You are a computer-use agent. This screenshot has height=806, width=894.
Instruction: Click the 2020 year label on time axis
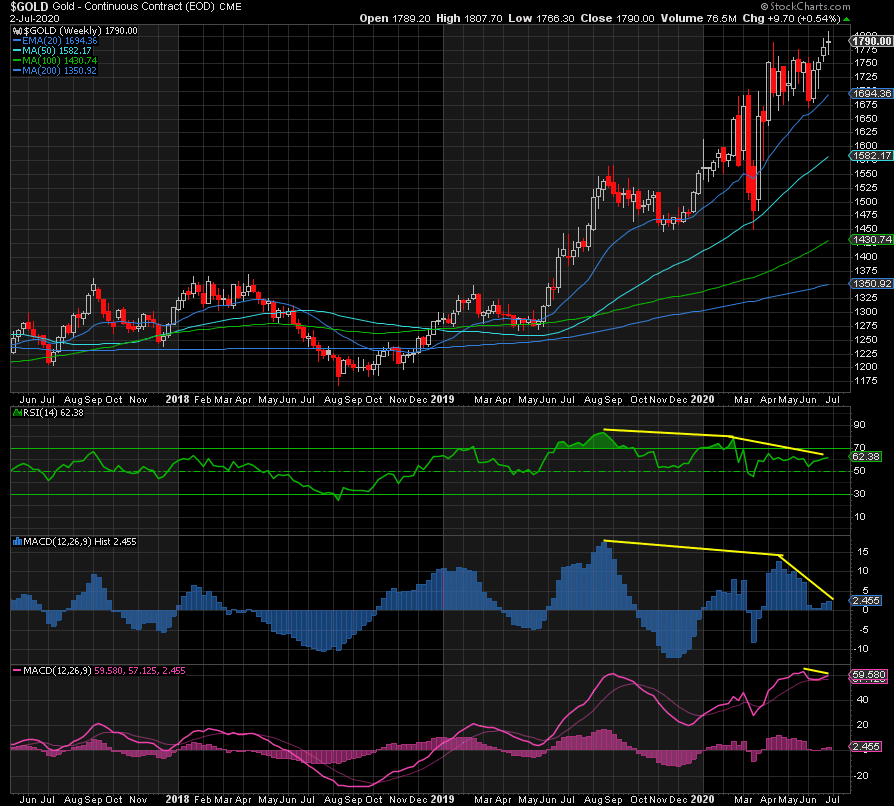pos(704,399)
